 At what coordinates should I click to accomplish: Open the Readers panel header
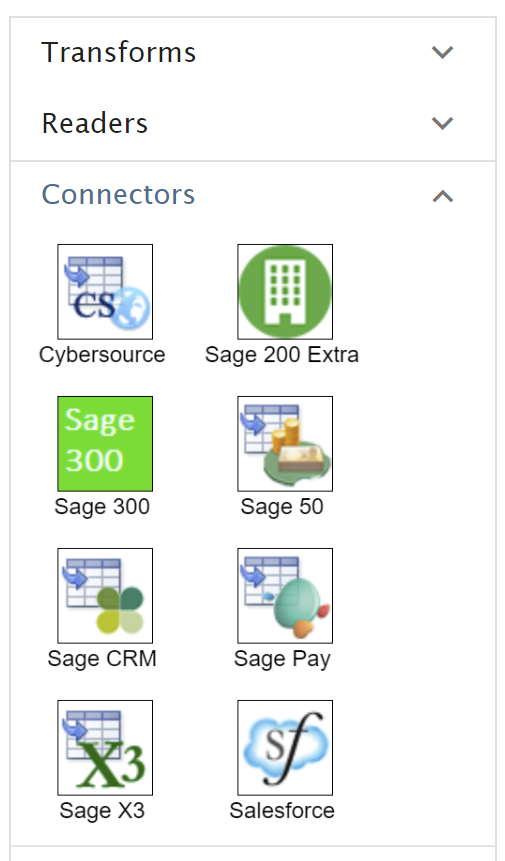click(252, 124)
